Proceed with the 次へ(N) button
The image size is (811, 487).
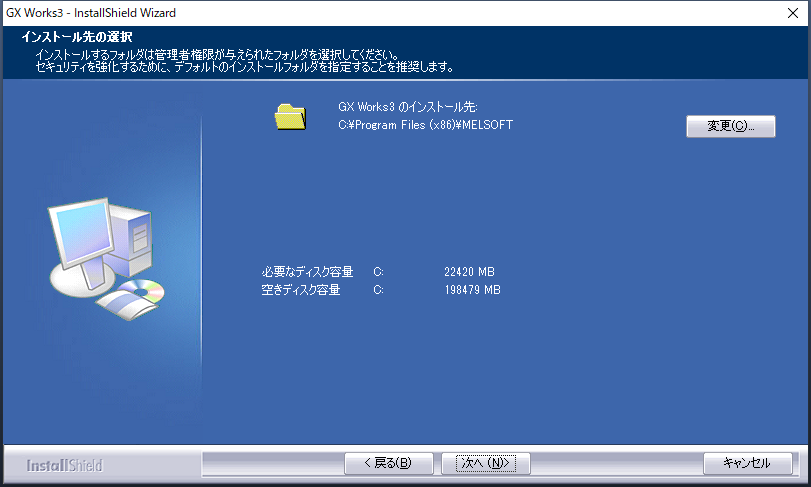point(486,463)
